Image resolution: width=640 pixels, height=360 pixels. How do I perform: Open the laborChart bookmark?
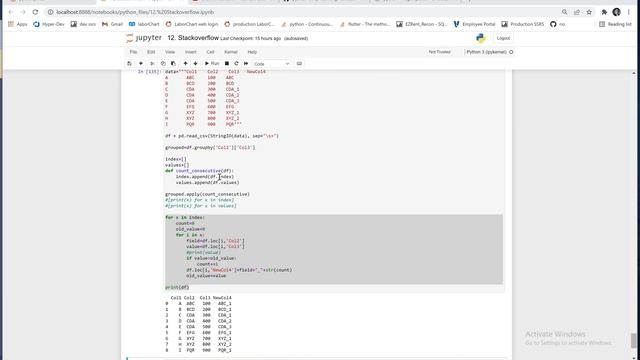click(144, 24)
